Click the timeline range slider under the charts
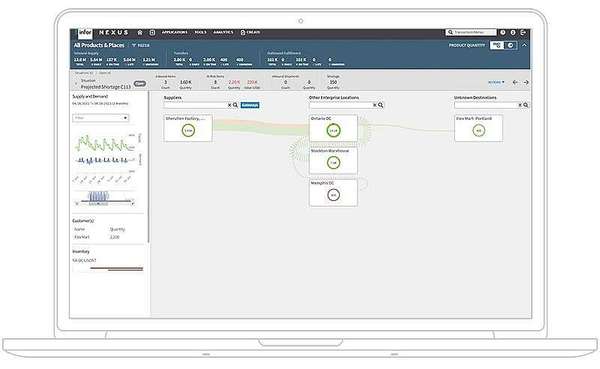This screenshot has width=600, height=369. point(104,202)
